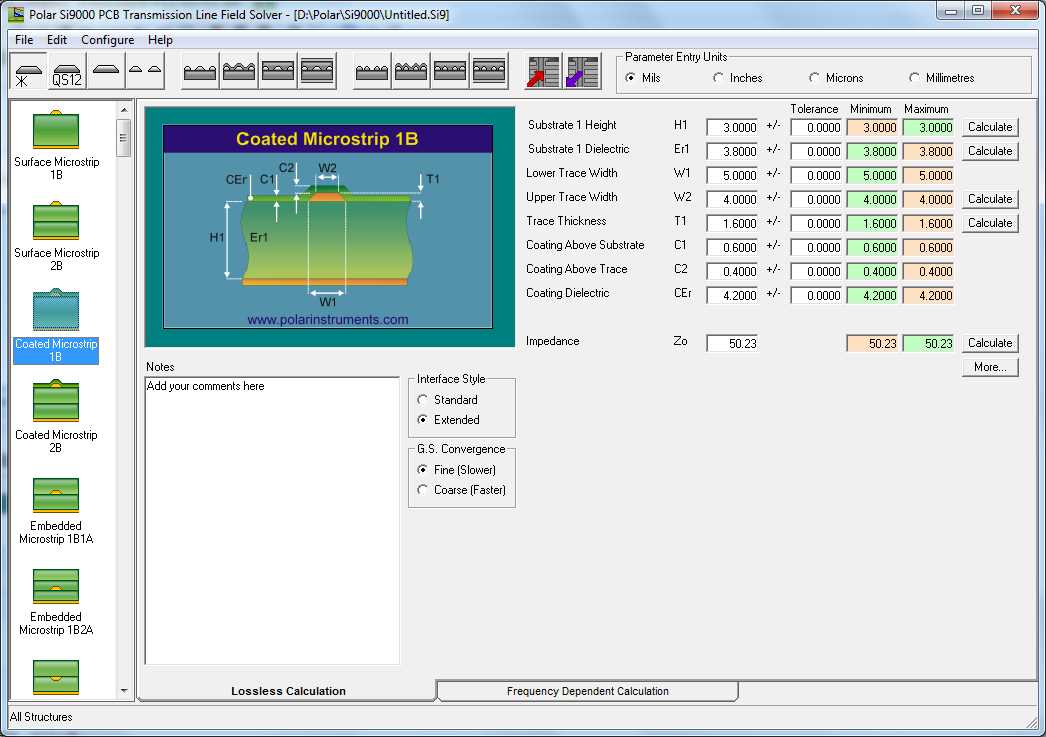Click the red arrow table import icon
Viewport: 1046px width, 737px height.
coord(543,72)
